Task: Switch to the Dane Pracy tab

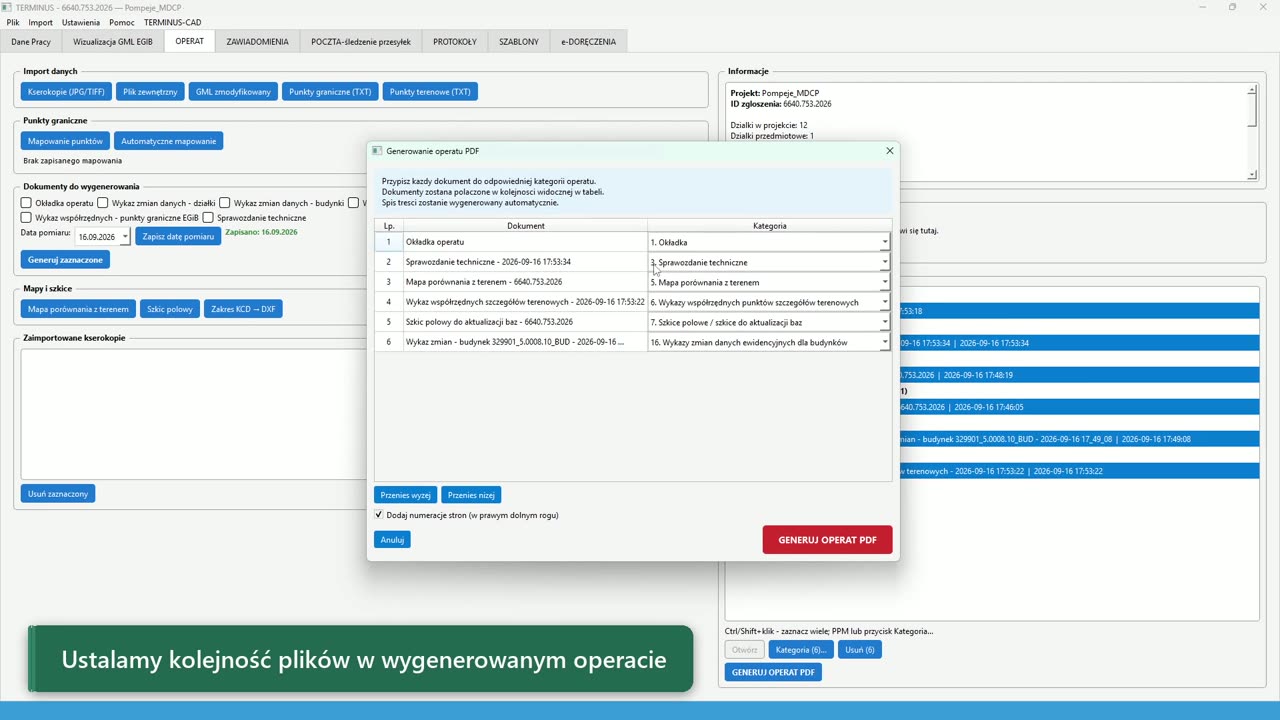Action: click(31, 42)
